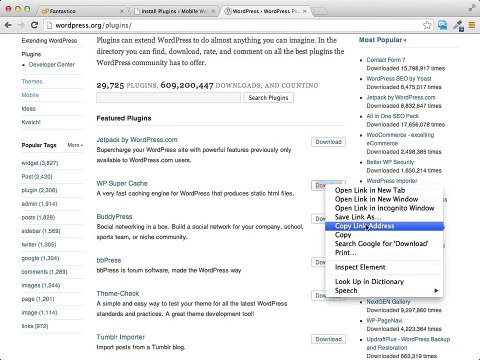Open Contact Form 7 in Most Popular

click(386, 60)
